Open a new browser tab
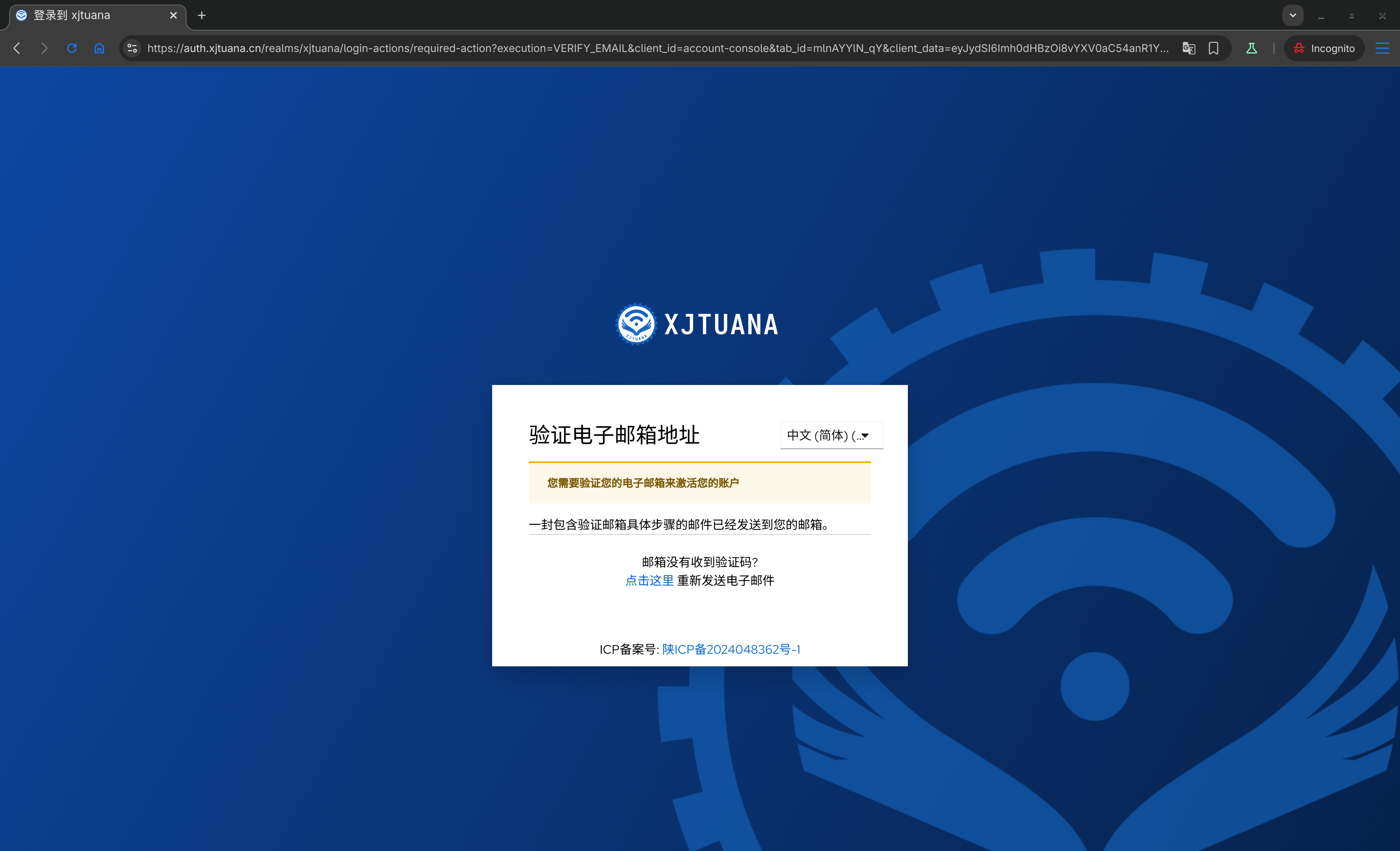The width and height of the screenshot is (1400, 851). (x=202, y=15)
